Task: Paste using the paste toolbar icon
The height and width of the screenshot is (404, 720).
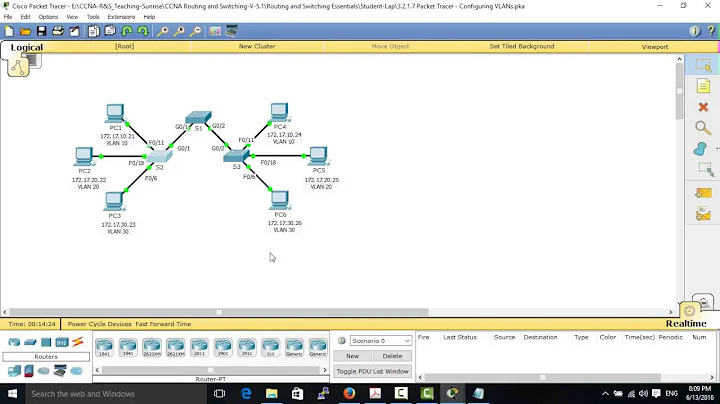Action: point(110,31)
